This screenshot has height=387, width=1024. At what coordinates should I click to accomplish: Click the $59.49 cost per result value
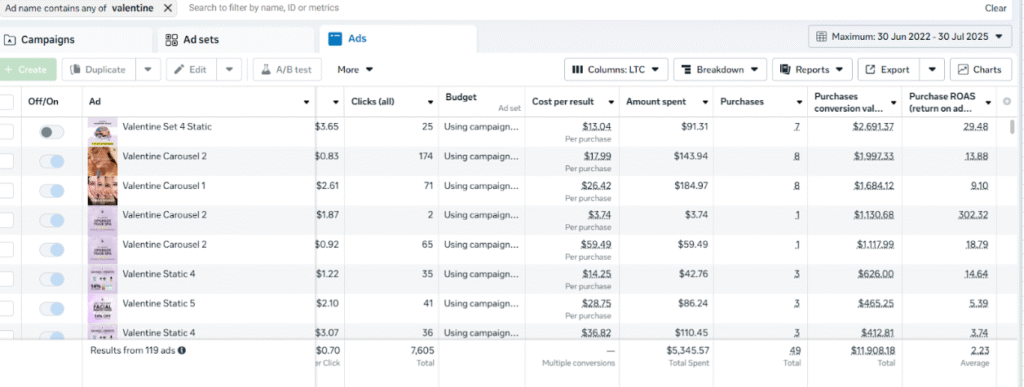pyautogui.click(x=596, y=244)
